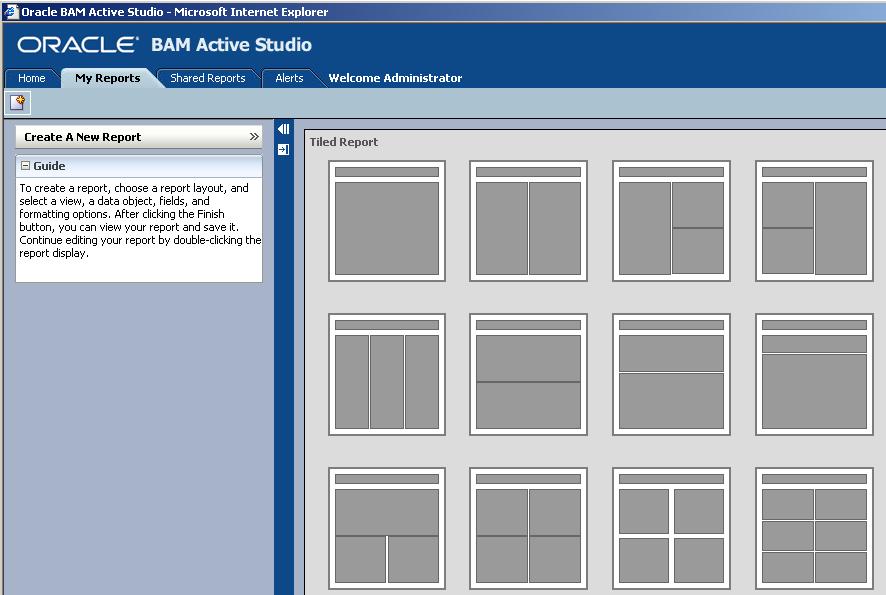Click the new report toolbar icon

click(18, 103)
